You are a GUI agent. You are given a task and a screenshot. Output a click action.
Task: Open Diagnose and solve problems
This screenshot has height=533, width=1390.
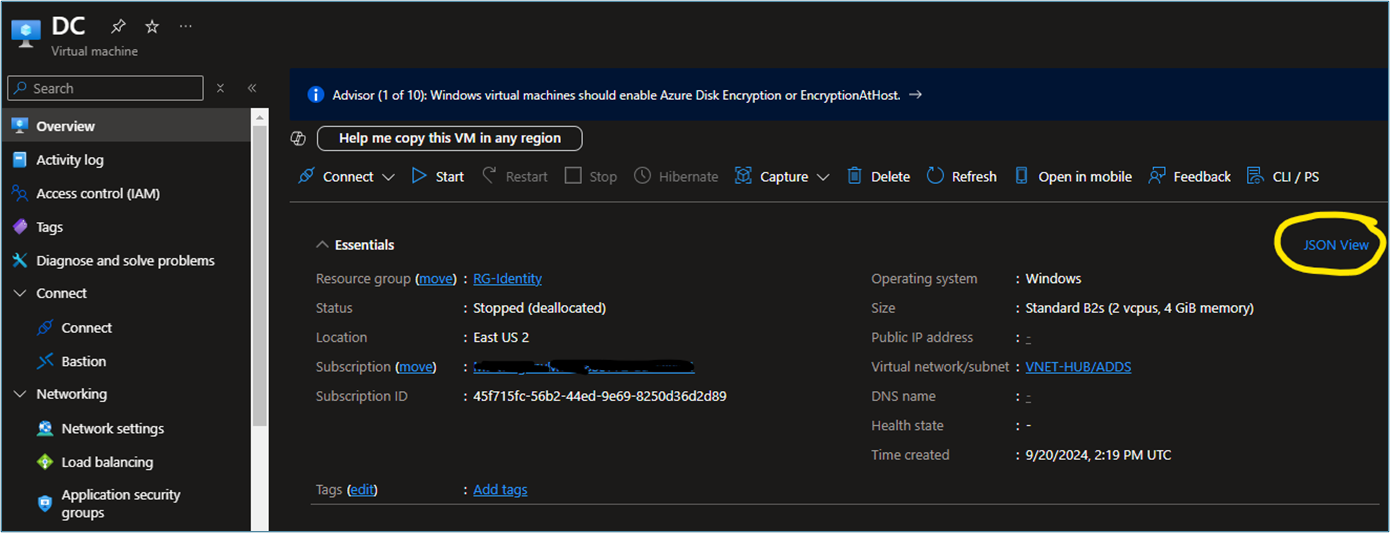pos(126,260)
